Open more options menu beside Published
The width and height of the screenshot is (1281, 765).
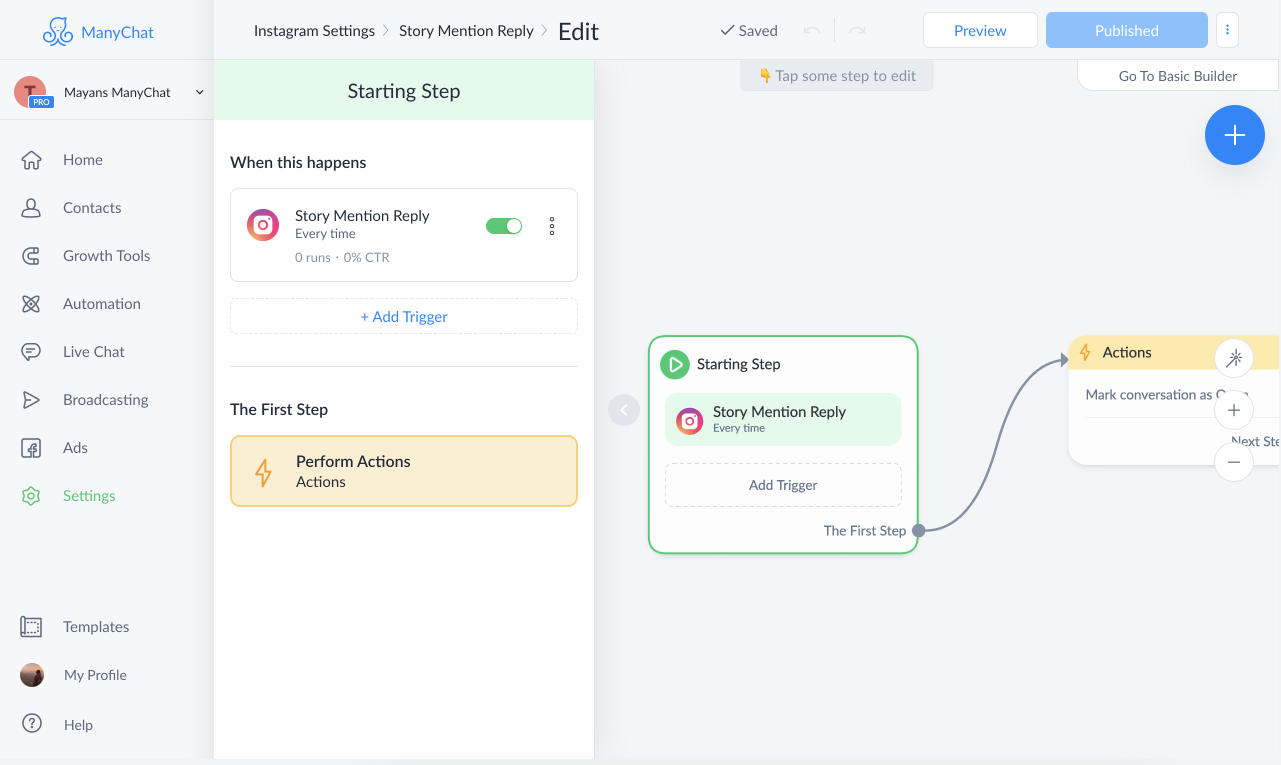pos(1227,30)
